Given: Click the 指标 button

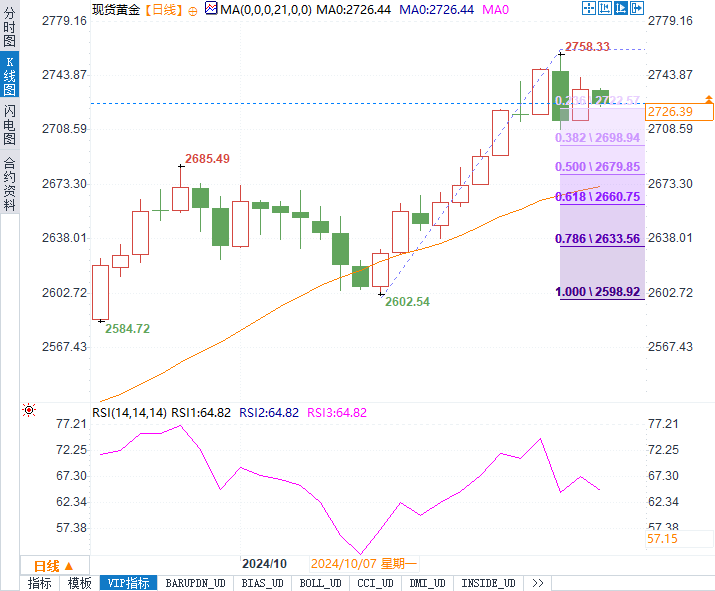Looking at the screenshot, I should (x=40, y=583).
